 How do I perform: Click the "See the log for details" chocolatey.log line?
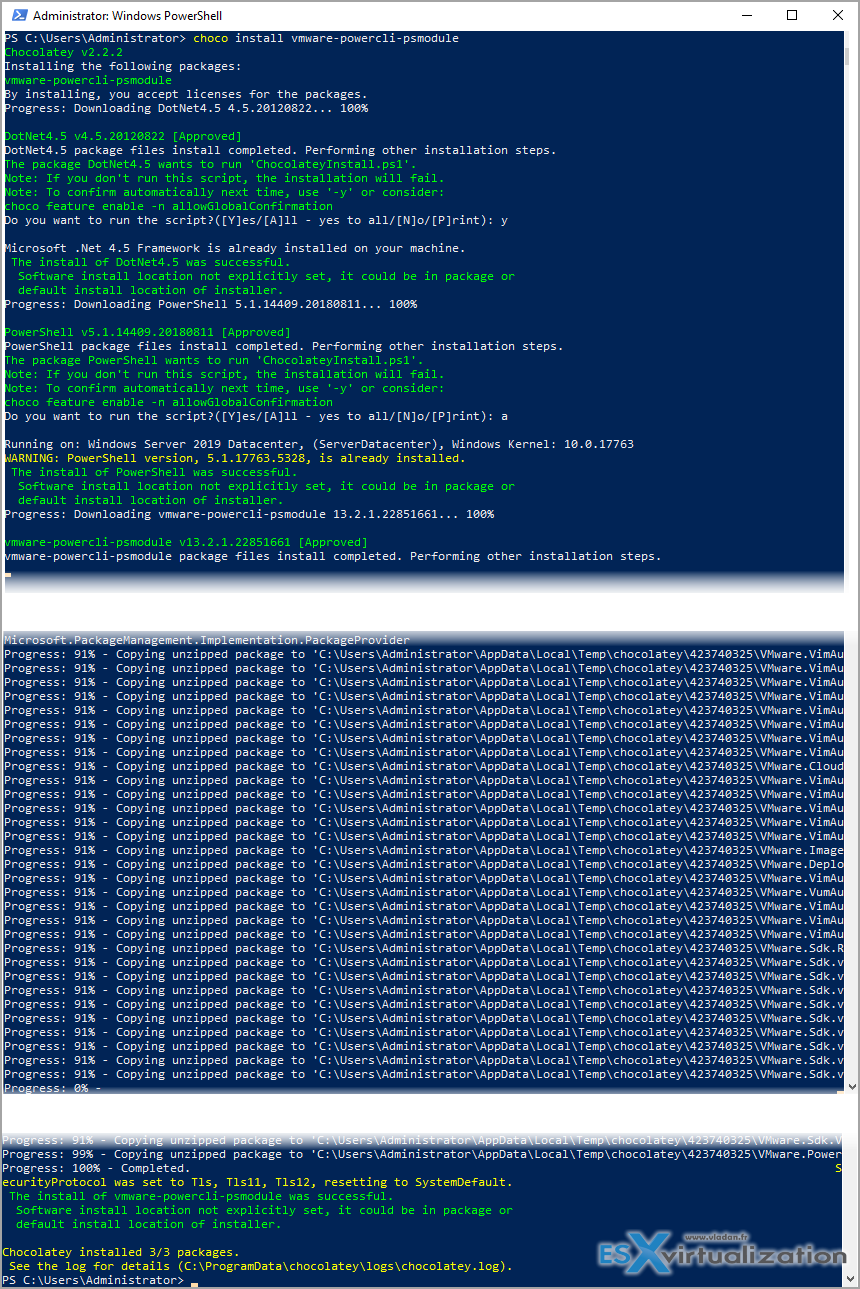pyautogui.click(x=260, y=1266)
